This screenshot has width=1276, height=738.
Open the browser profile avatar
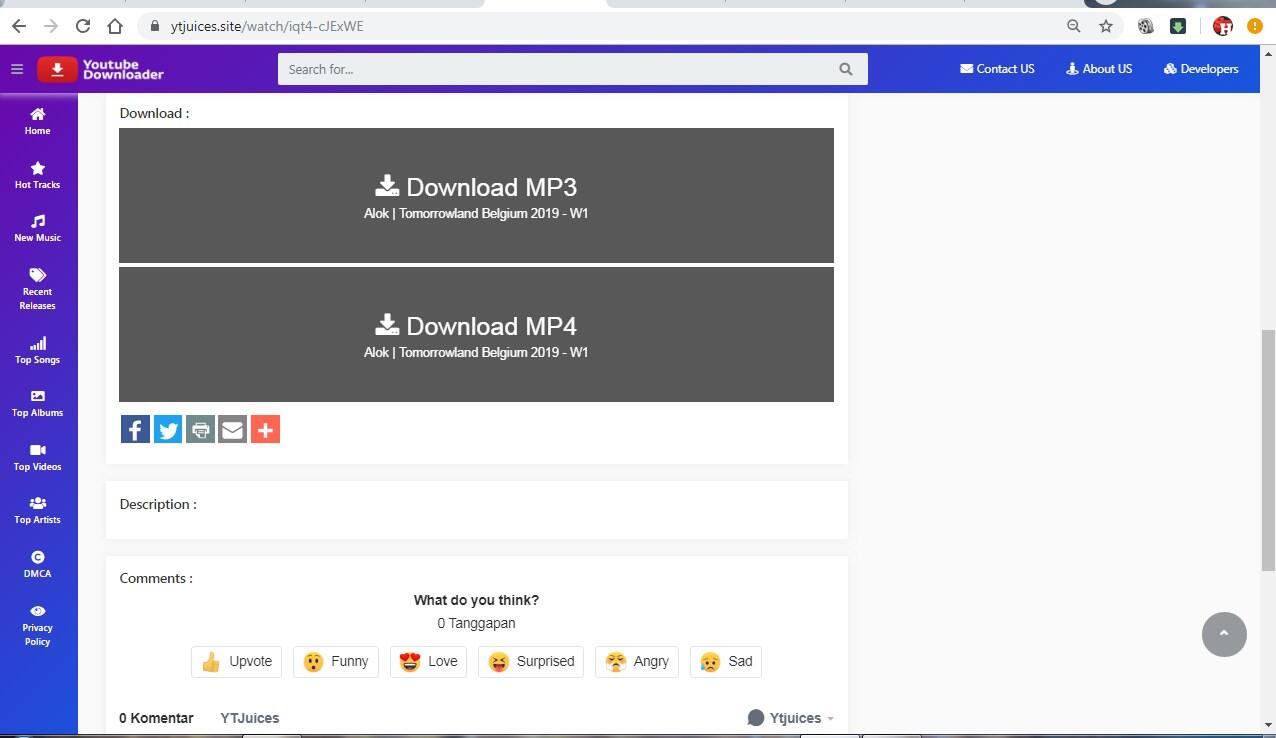[x=1222, y=26]
